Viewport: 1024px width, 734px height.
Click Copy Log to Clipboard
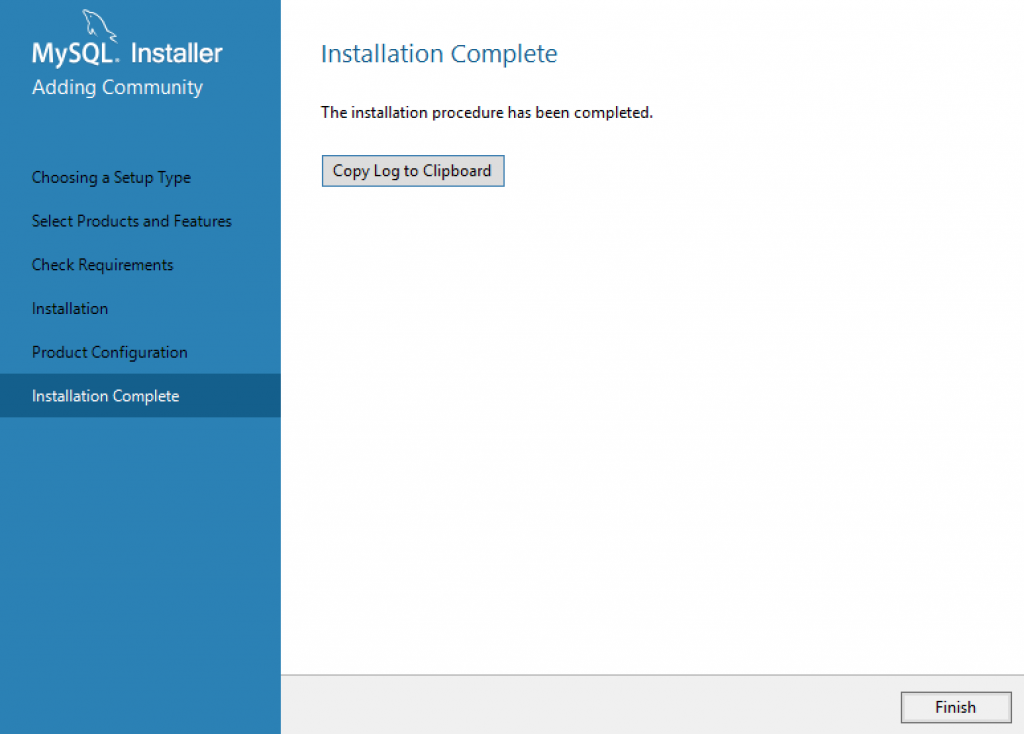412,170
